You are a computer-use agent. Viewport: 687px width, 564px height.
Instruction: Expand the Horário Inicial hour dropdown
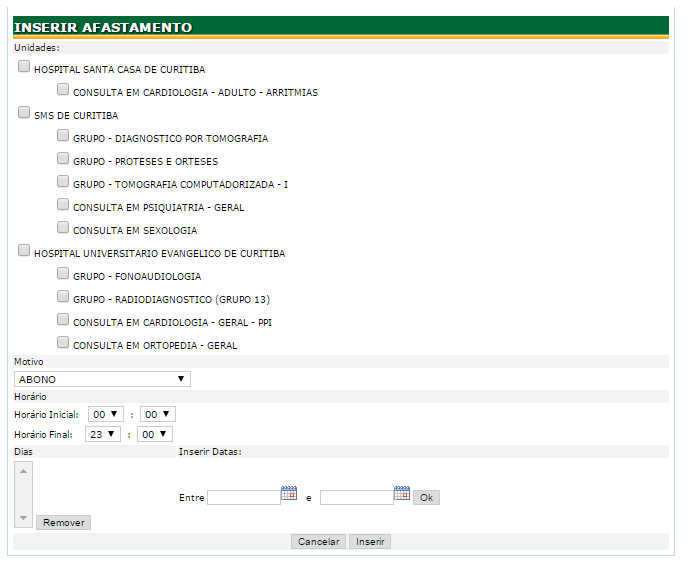(105, 414)
